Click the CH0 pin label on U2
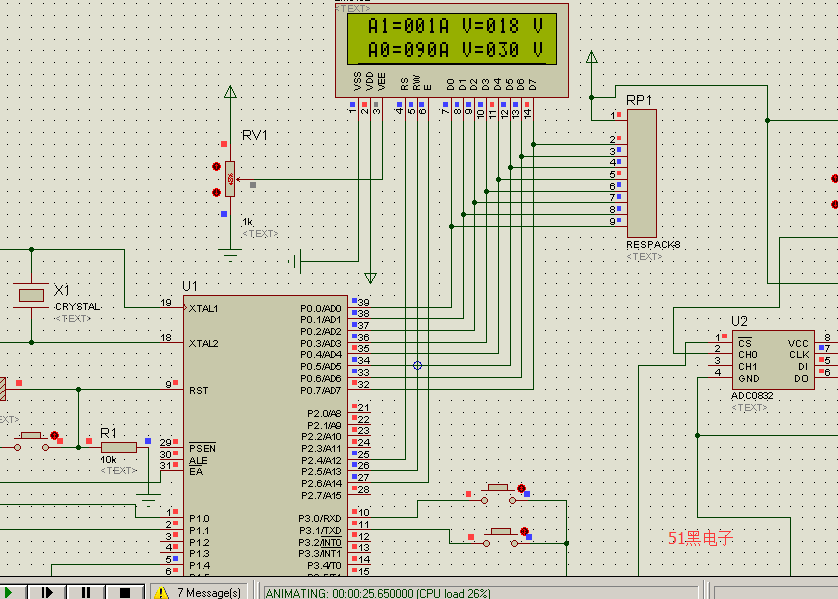838x599 pixels. 748,355
